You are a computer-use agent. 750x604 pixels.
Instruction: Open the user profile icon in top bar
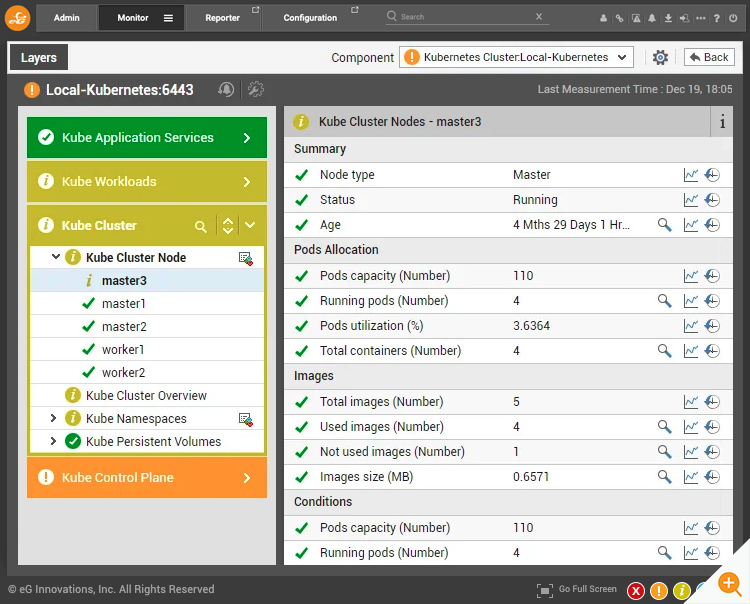pos(604,18)
